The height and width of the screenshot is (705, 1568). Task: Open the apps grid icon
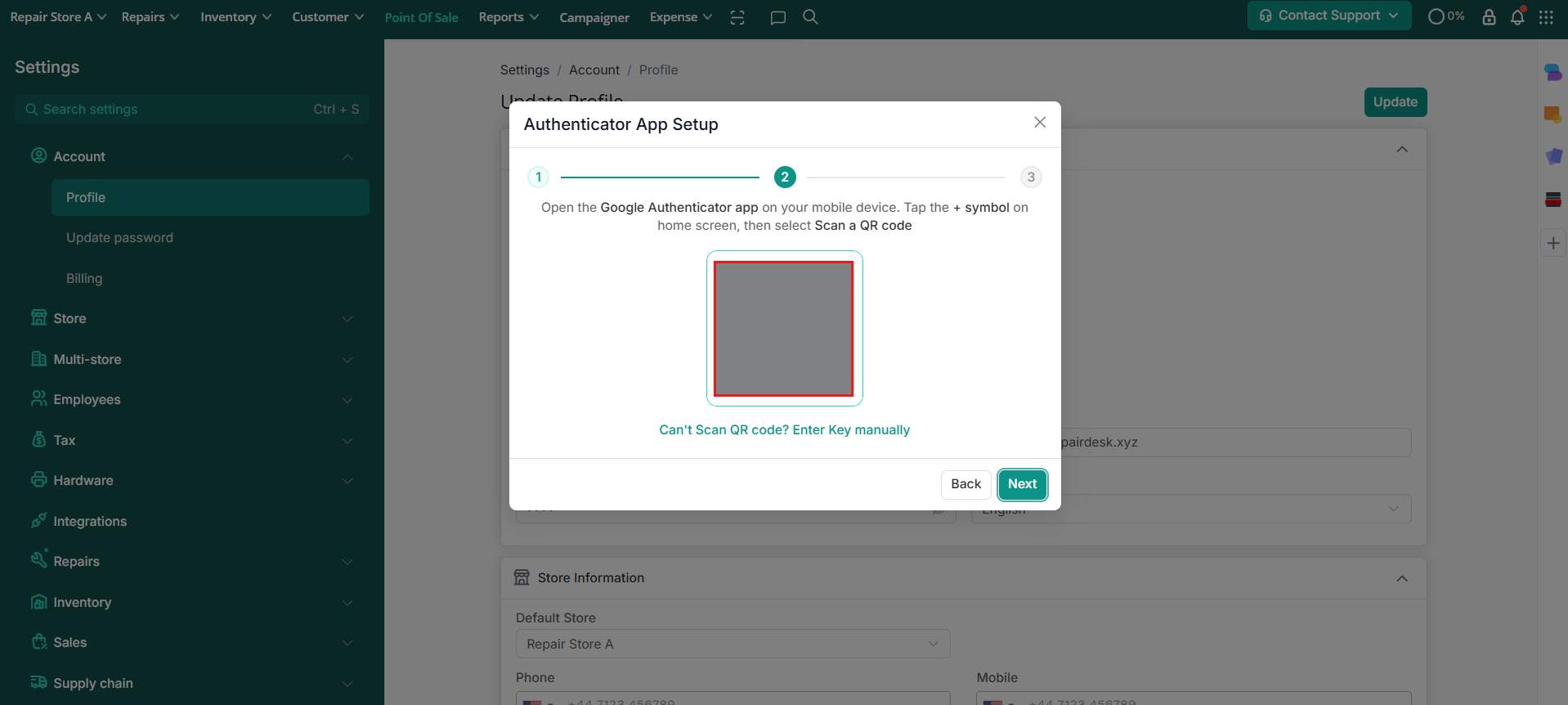click(x=1546, y=17)
